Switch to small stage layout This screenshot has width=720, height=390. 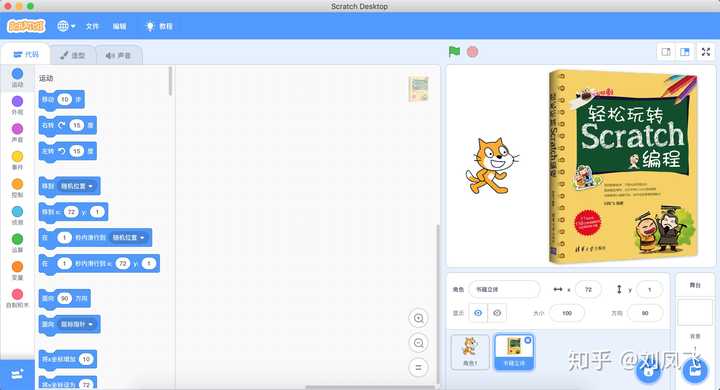(x=666, y=52)
